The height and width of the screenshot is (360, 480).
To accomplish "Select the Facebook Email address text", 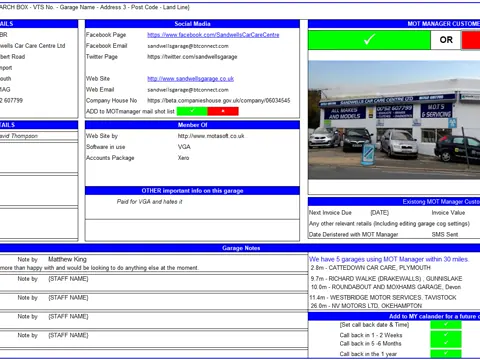I will point(188,46).
